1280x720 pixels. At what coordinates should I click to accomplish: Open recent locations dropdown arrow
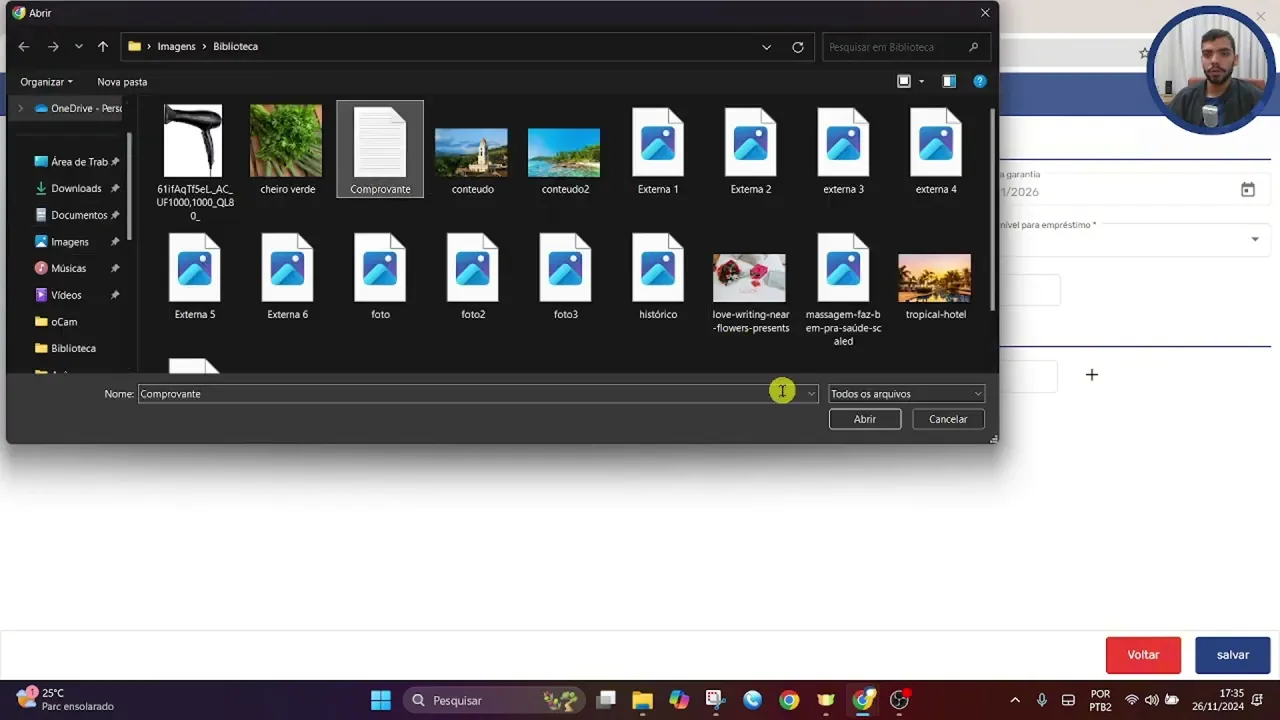point(79,47)
